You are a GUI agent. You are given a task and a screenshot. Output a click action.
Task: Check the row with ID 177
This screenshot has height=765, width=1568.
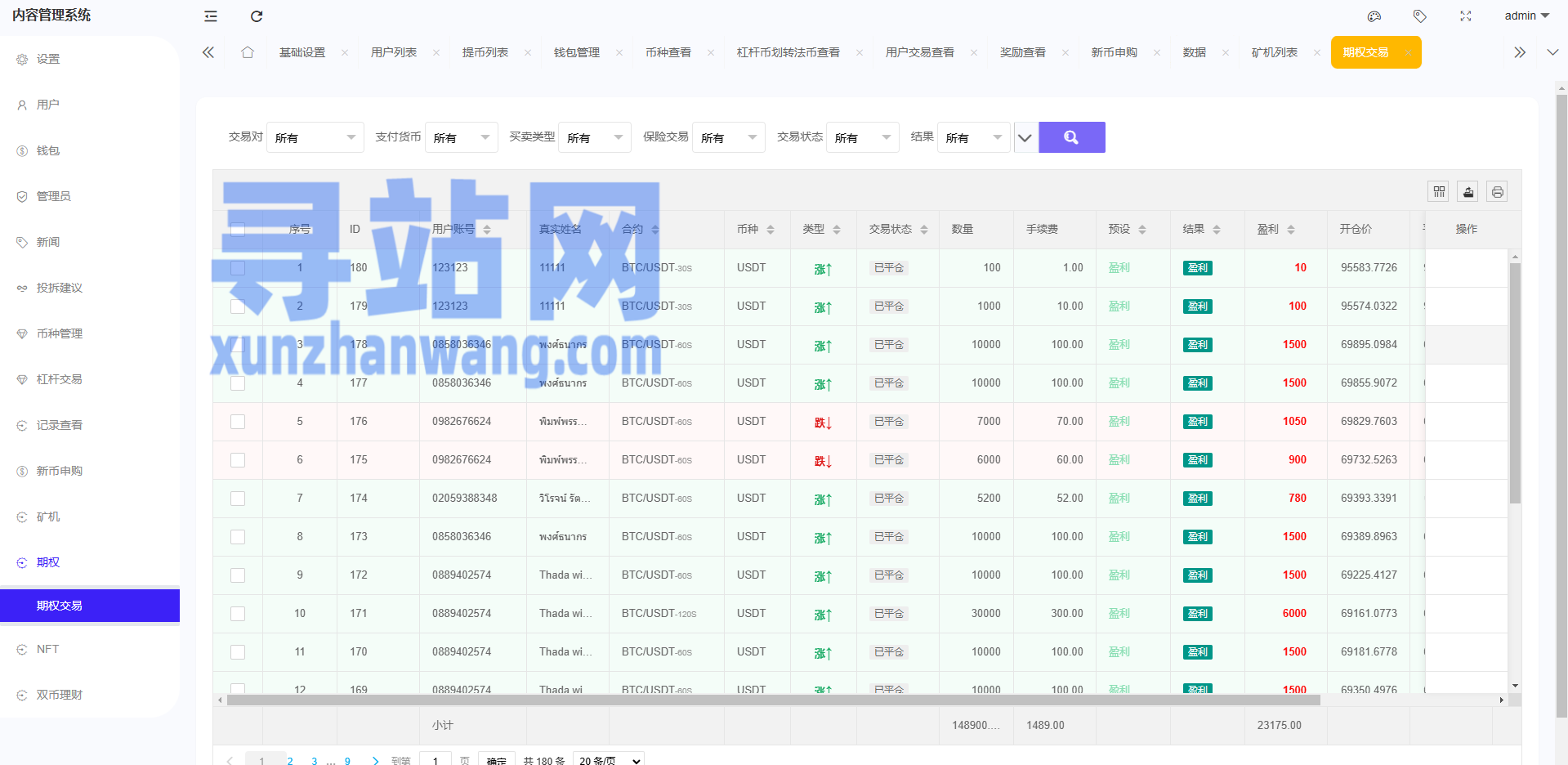pos(238,383)
